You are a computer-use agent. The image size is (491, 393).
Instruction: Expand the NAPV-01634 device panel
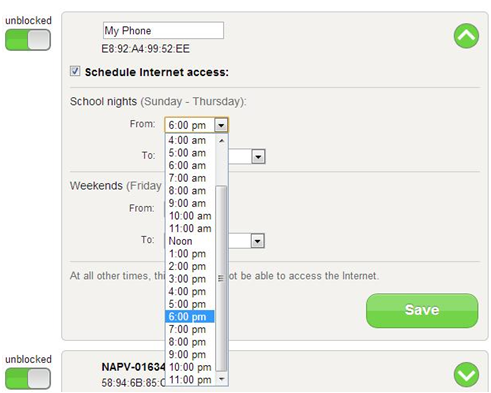[x=466, y=375]
